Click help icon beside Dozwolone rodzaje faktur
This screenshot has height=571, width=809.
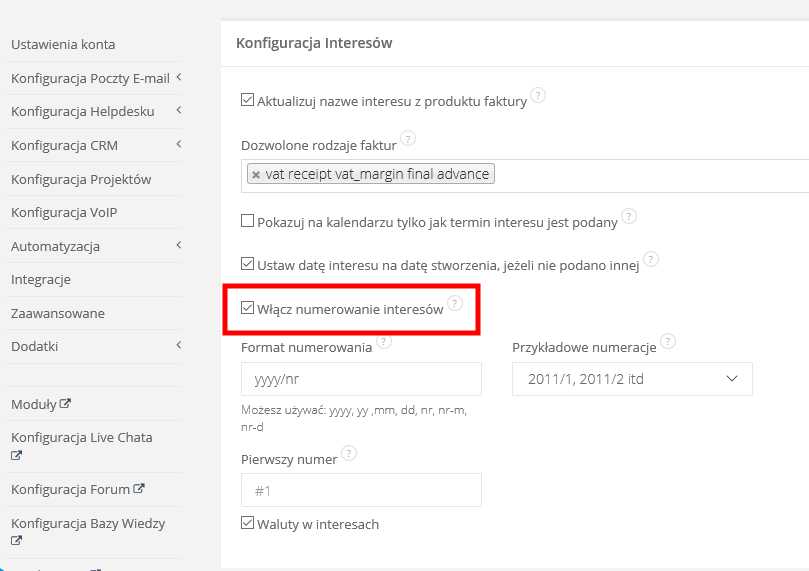tap(407, 139)
